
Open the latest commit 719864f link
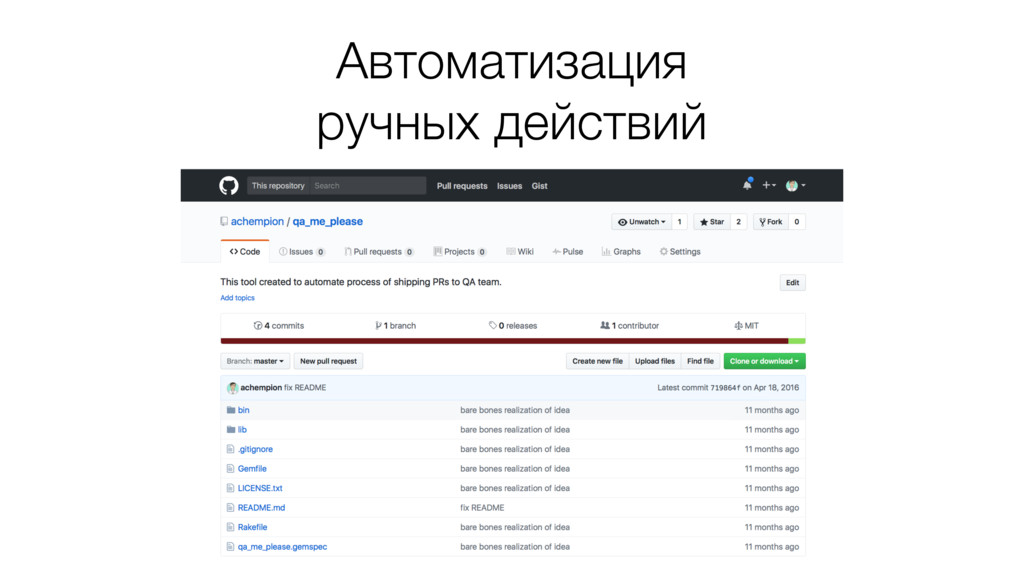point(725,388)
